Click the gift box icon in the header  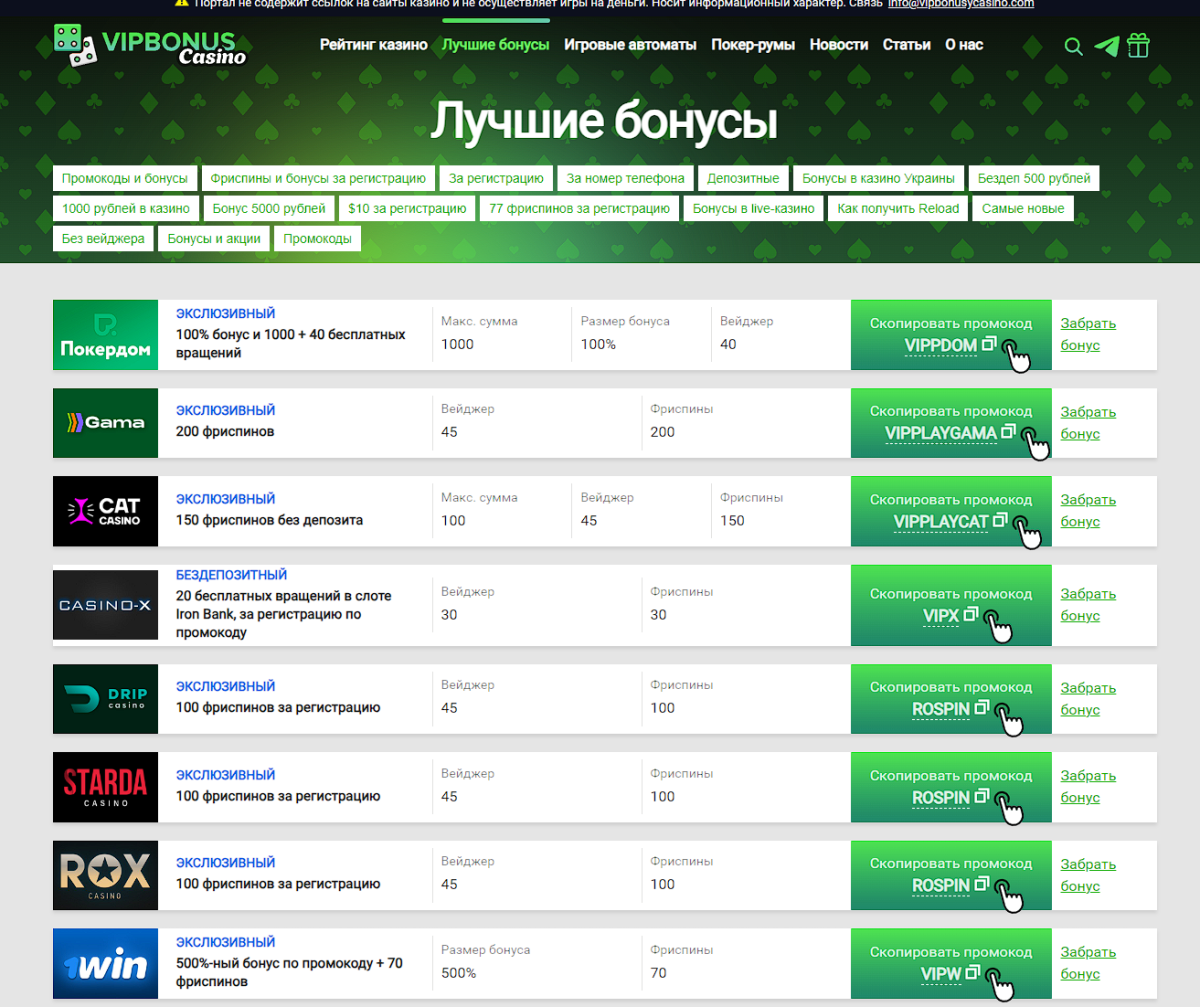(x=1138, y=46)
